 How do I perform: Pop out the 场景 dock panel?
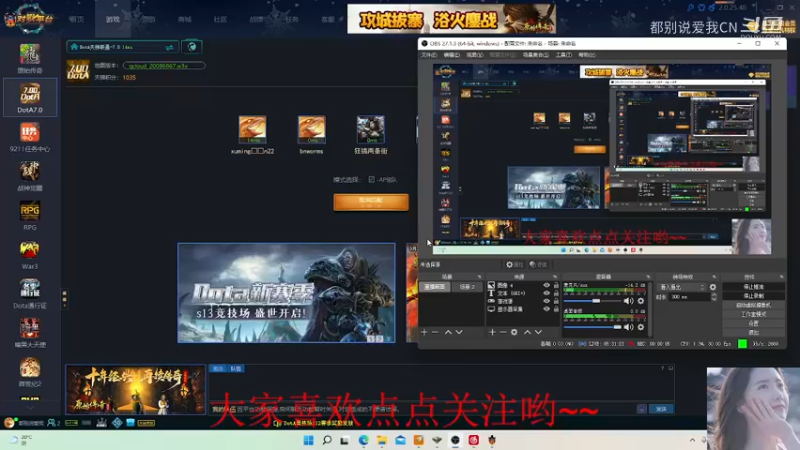click(x=479, y=277)
